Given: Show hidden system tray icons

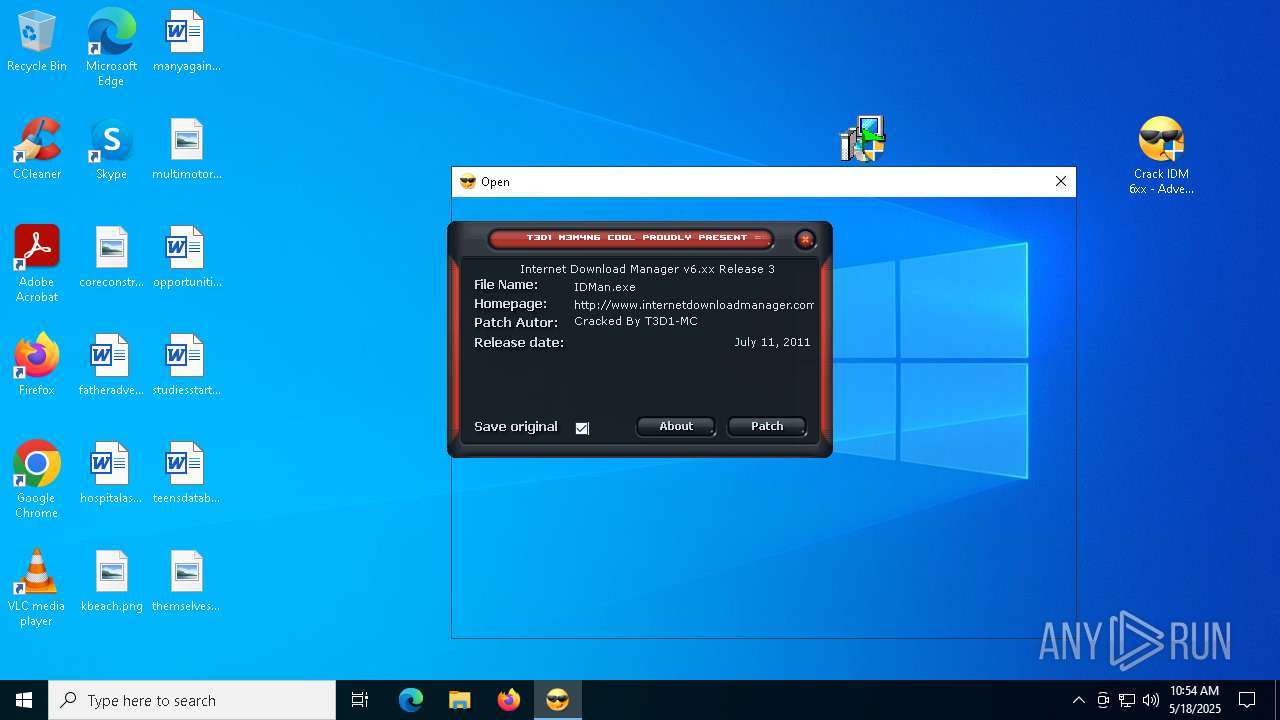Looking at the screenshot, I should click(1078, 700).
